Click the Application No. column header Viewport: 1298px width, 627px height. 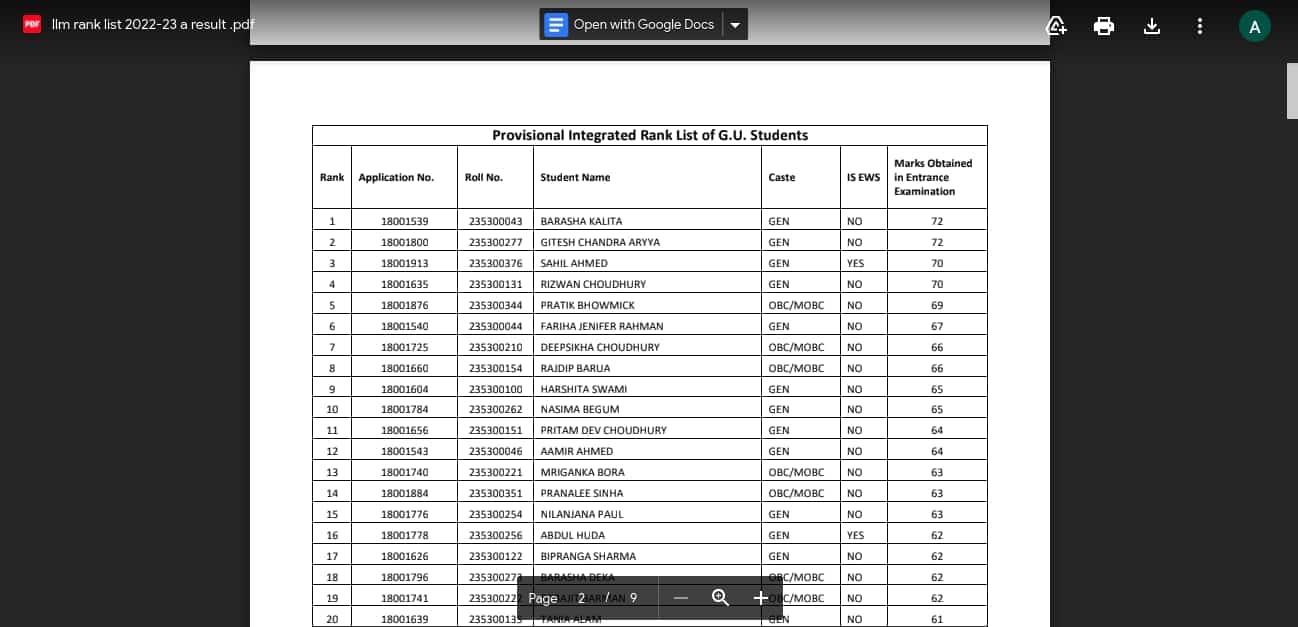tap(396, 177)
